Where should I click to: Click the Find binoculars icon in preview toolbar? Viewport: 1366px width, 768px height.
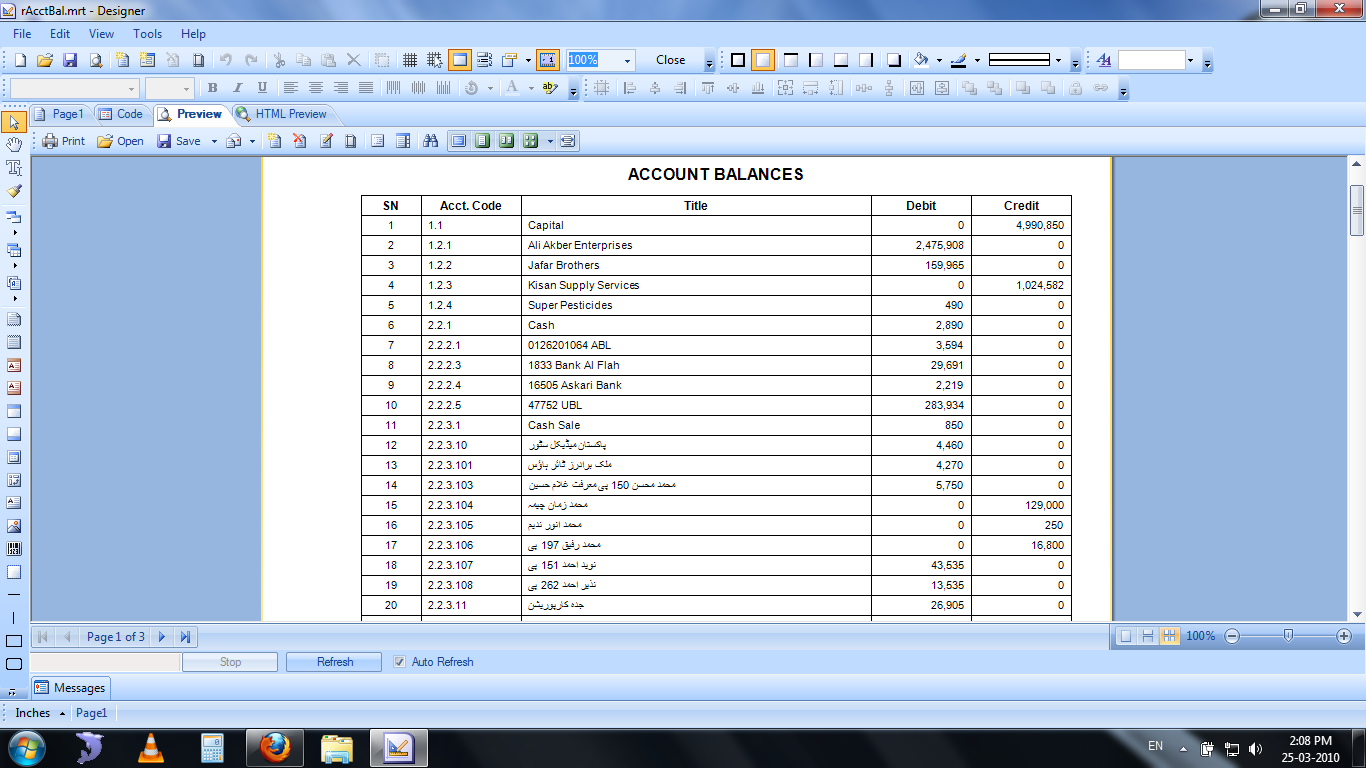tap(431, 141)
